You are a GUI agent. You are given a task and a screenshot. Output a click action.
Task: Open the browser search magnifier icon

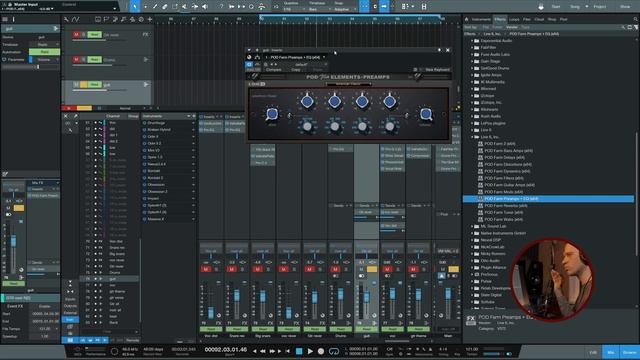[636, 19]
